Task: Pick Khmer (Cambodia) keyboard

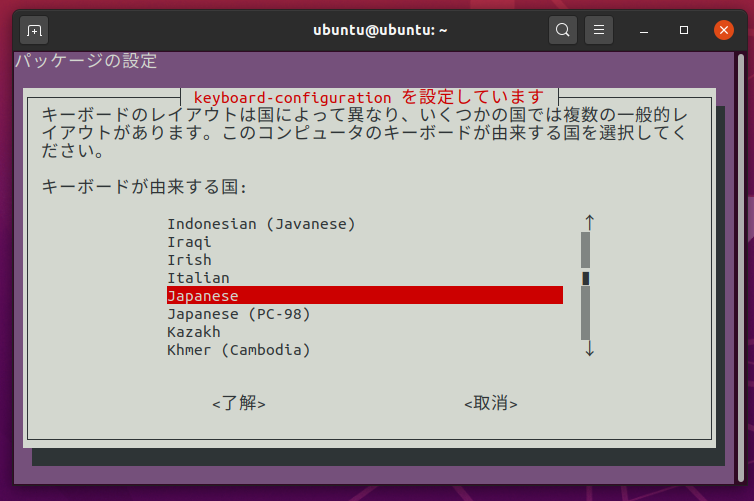Action: click(364, 350)
